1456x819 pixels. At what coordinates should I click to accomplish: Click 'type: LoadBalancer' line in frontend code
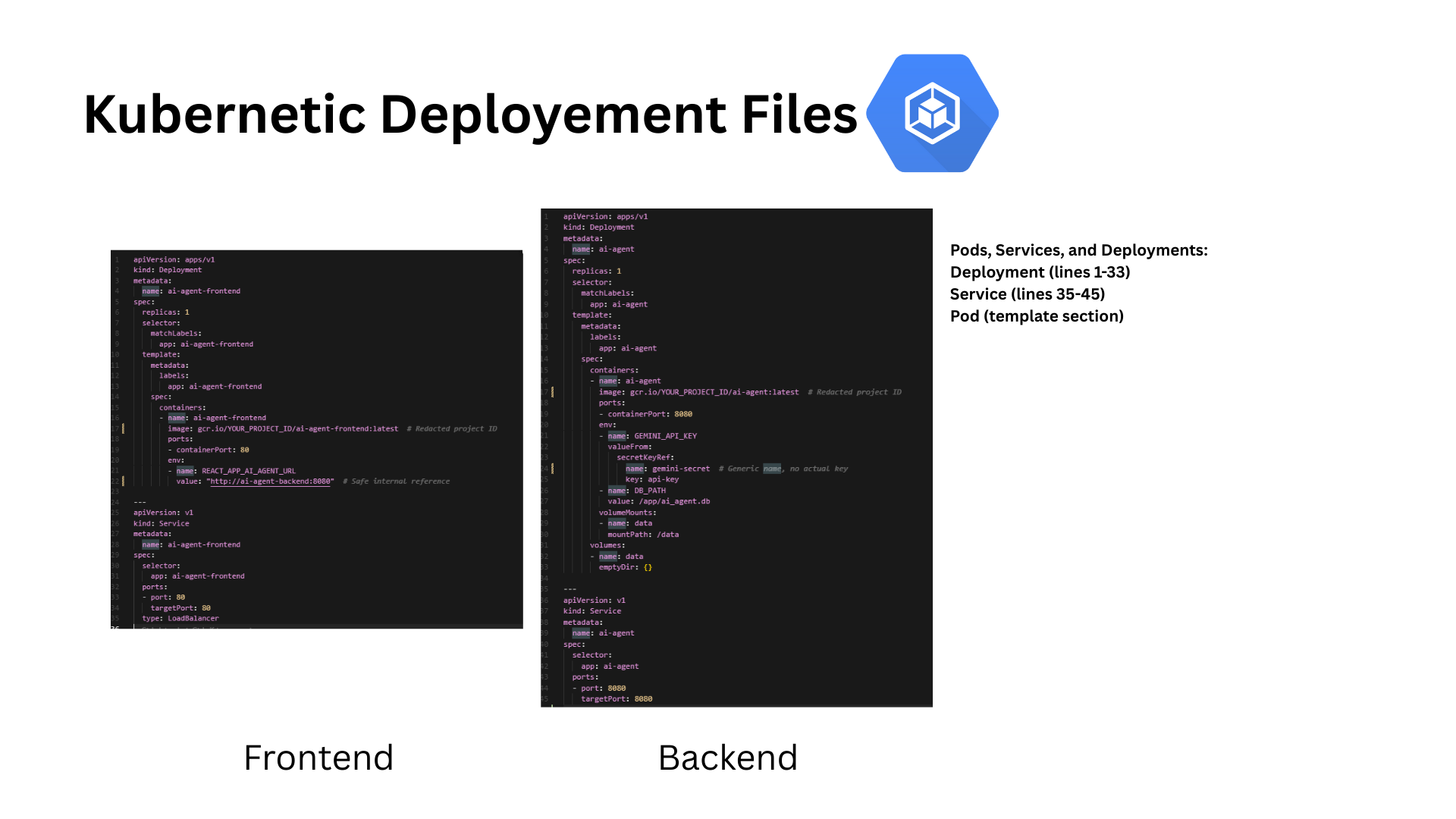click(180, 619)
